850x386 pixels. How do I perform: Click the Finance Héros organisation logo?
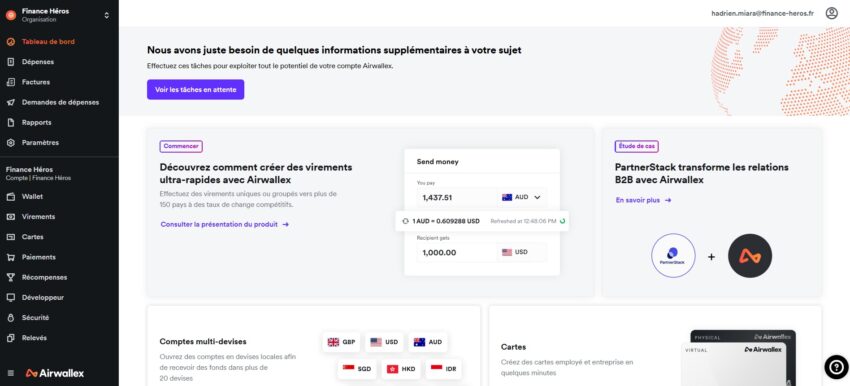pyautogui.click(x=11, y=15)
